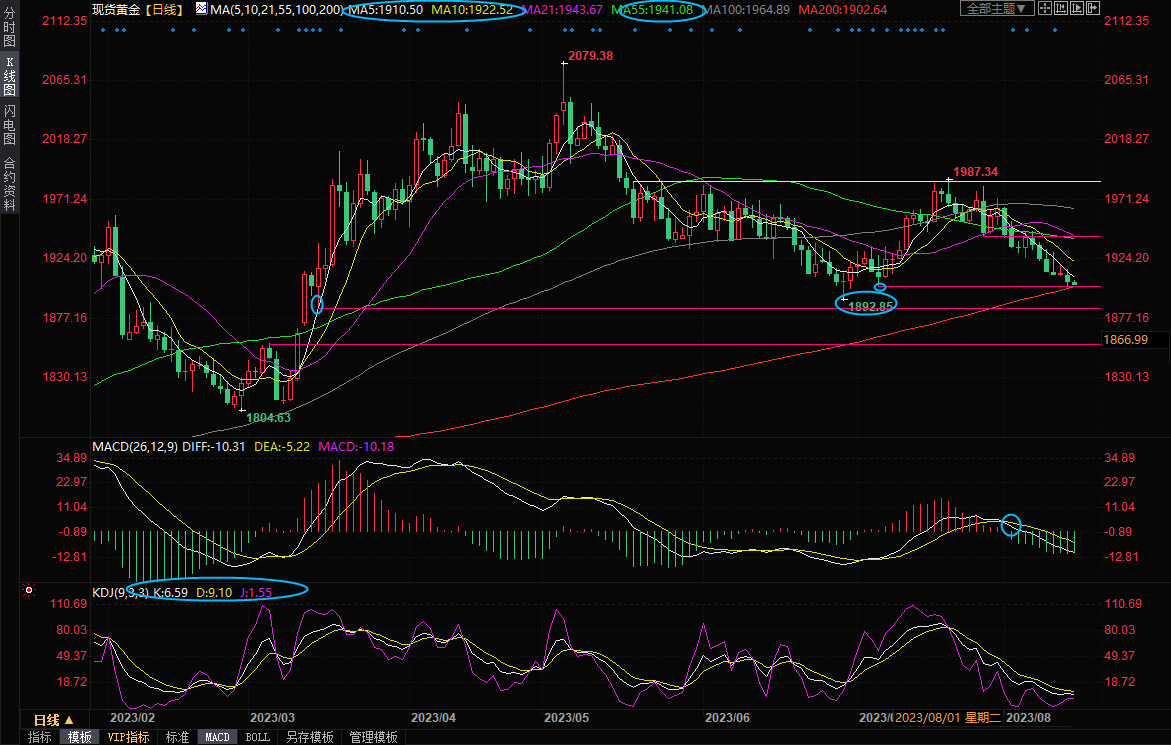The image size is (1171, 745).
Task: Switch to 标准 template
Action: point(177,737)
